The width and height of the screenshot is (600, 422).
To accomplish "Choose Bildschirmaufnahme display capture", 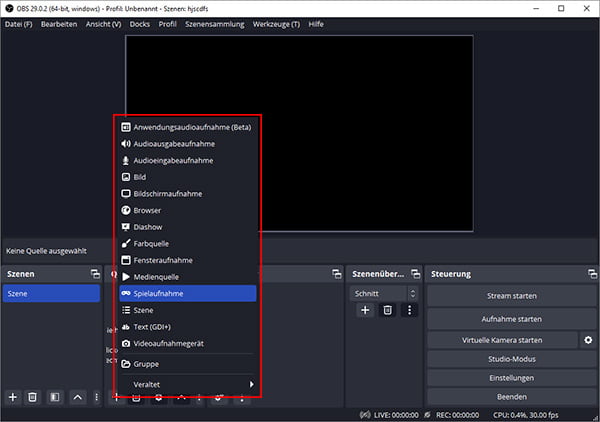I will pyautogui.click(x=188, y=194).
